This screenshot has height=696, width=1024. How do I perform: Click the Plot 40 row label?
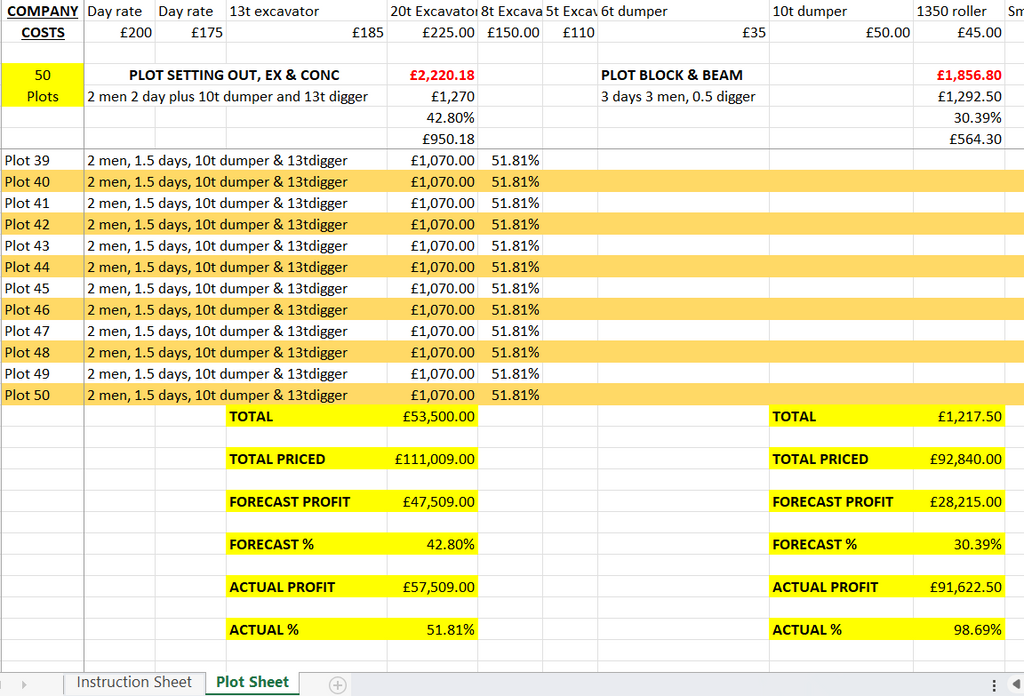[x=42, y=182]
